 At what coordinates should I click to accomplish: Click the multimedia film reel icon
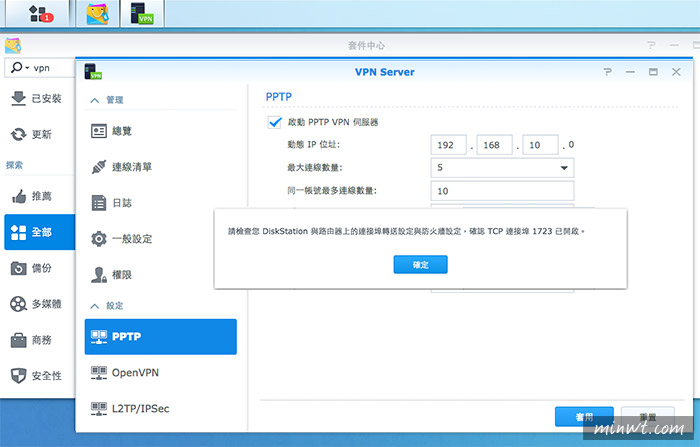tap(18, 304)
